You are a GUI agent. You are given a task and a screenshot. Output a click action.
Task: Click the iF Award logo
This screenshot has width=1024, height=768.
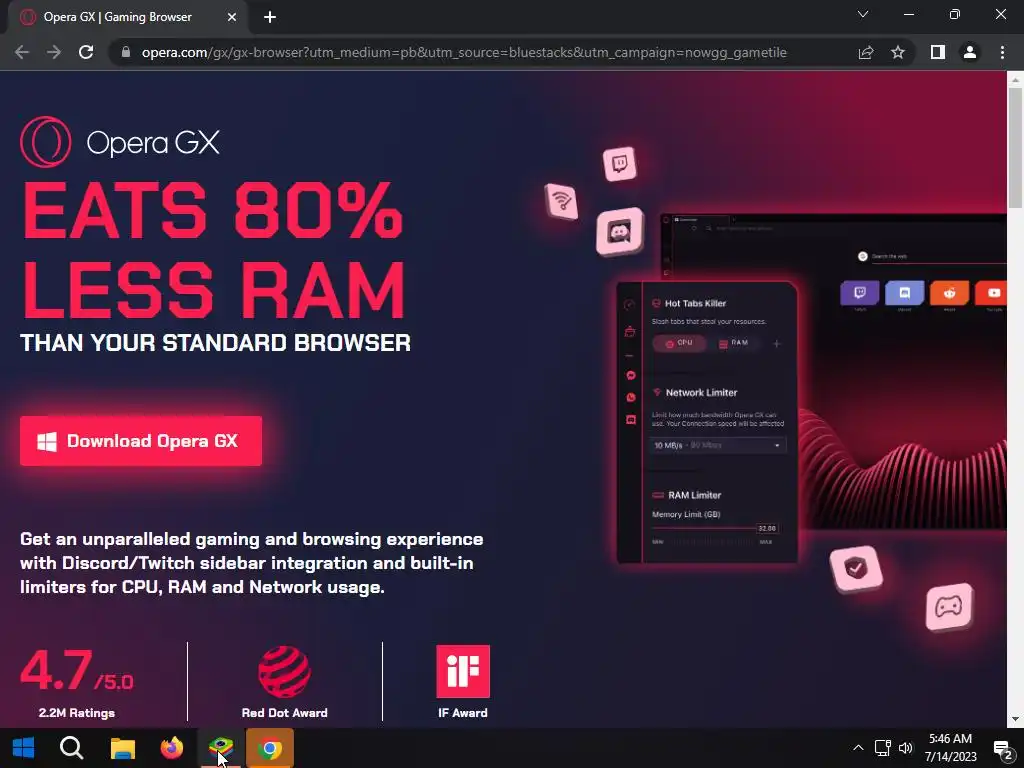pyautogui.click(x=463, y=671)
